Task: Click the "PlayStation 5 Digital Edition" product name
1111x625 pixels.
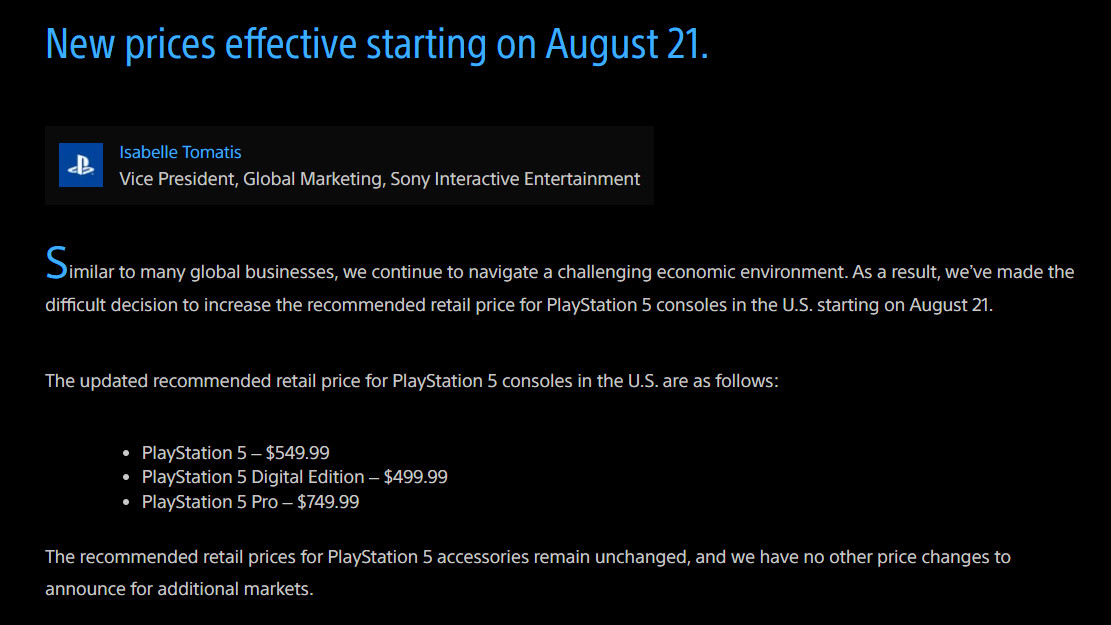Action: click(x=253, y=477)
